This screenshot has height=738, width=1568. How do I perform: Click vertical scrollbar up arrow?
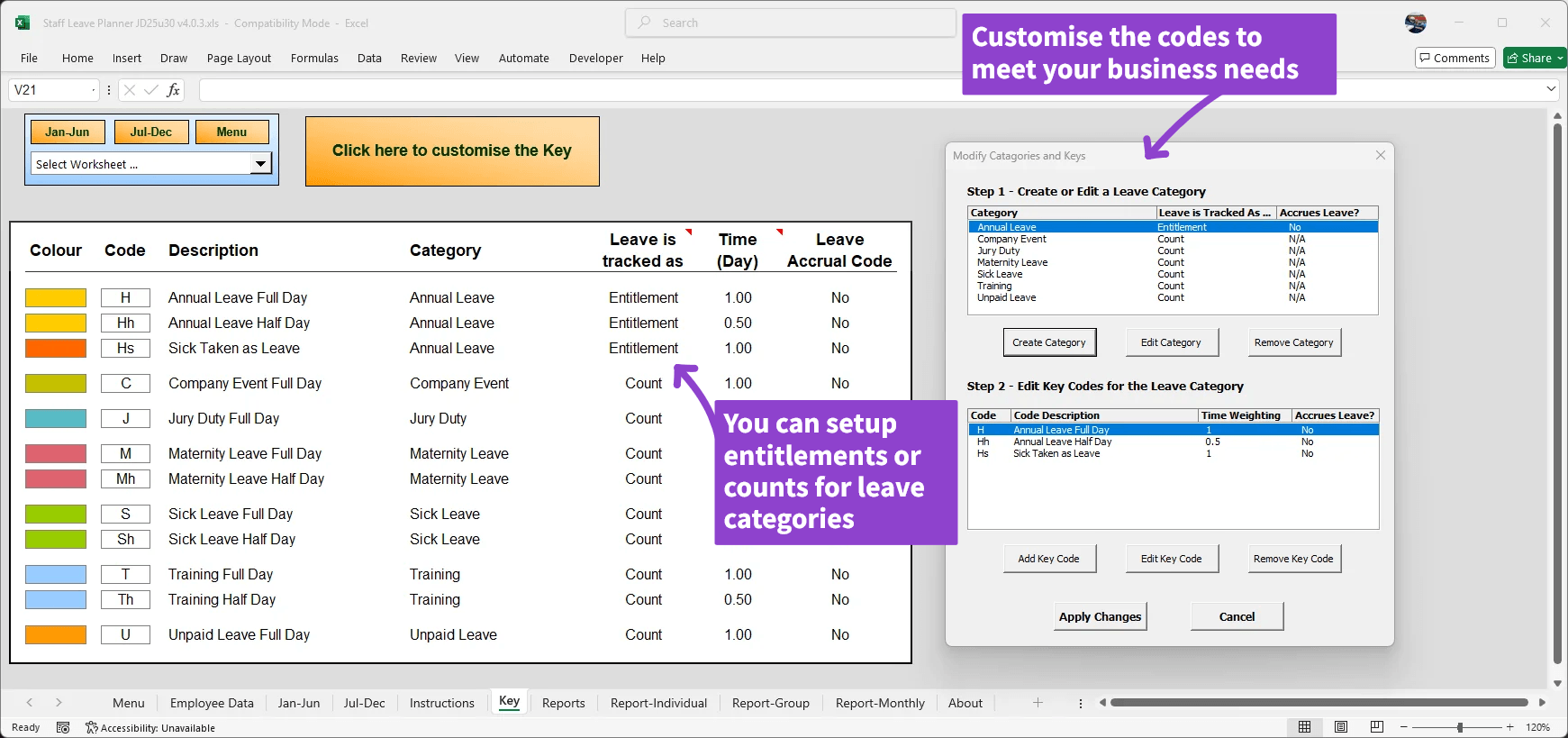(x=1557, y=115)
